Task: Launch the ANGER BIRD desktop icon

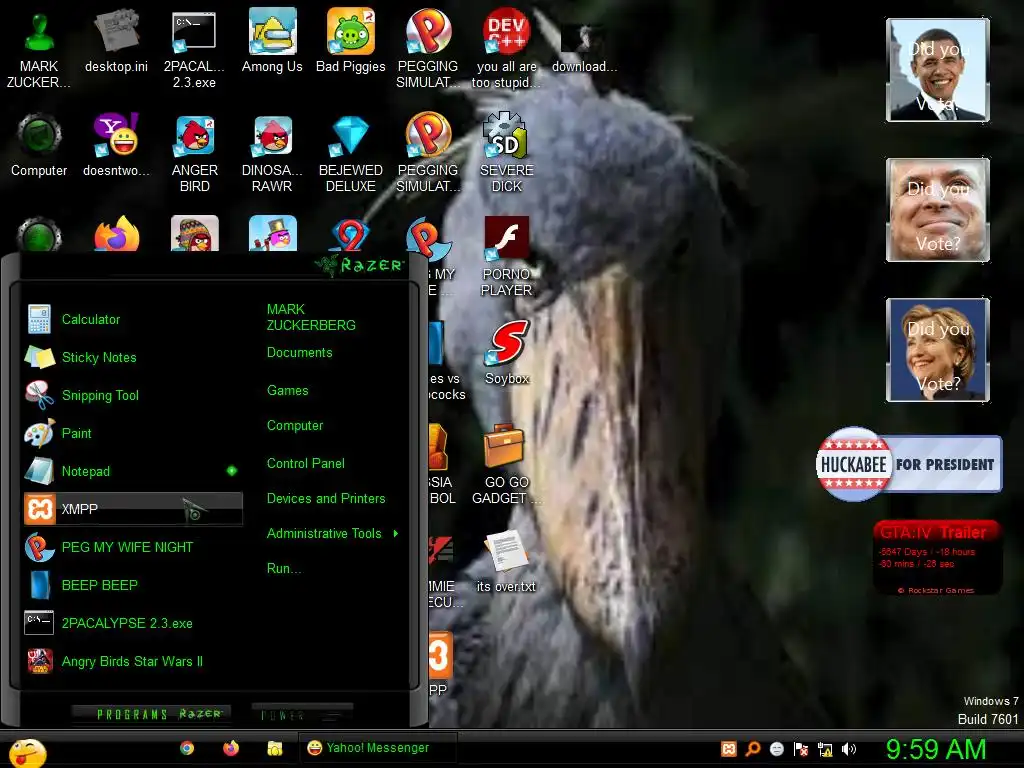Action: click(x=194, y=153)
